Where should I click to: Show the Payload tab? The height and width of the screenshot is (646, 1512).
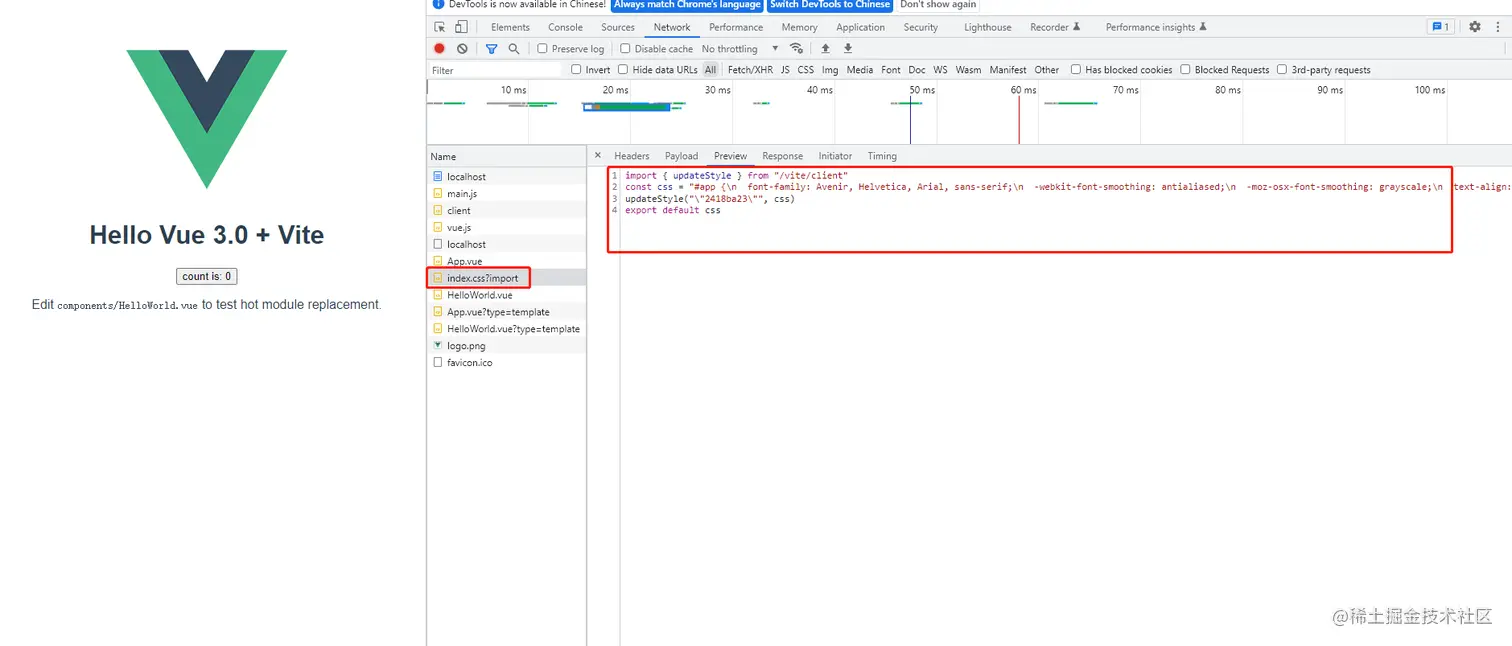pos(681,155)
